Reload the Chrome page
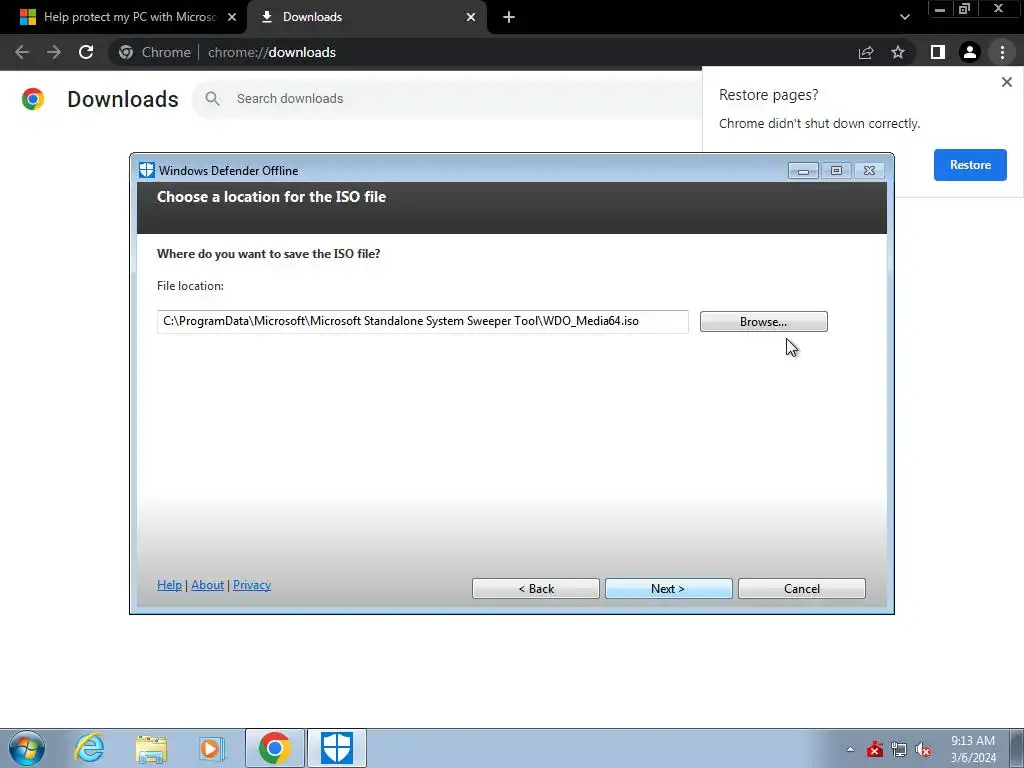Screen dimensions: 1024x768 86,52
